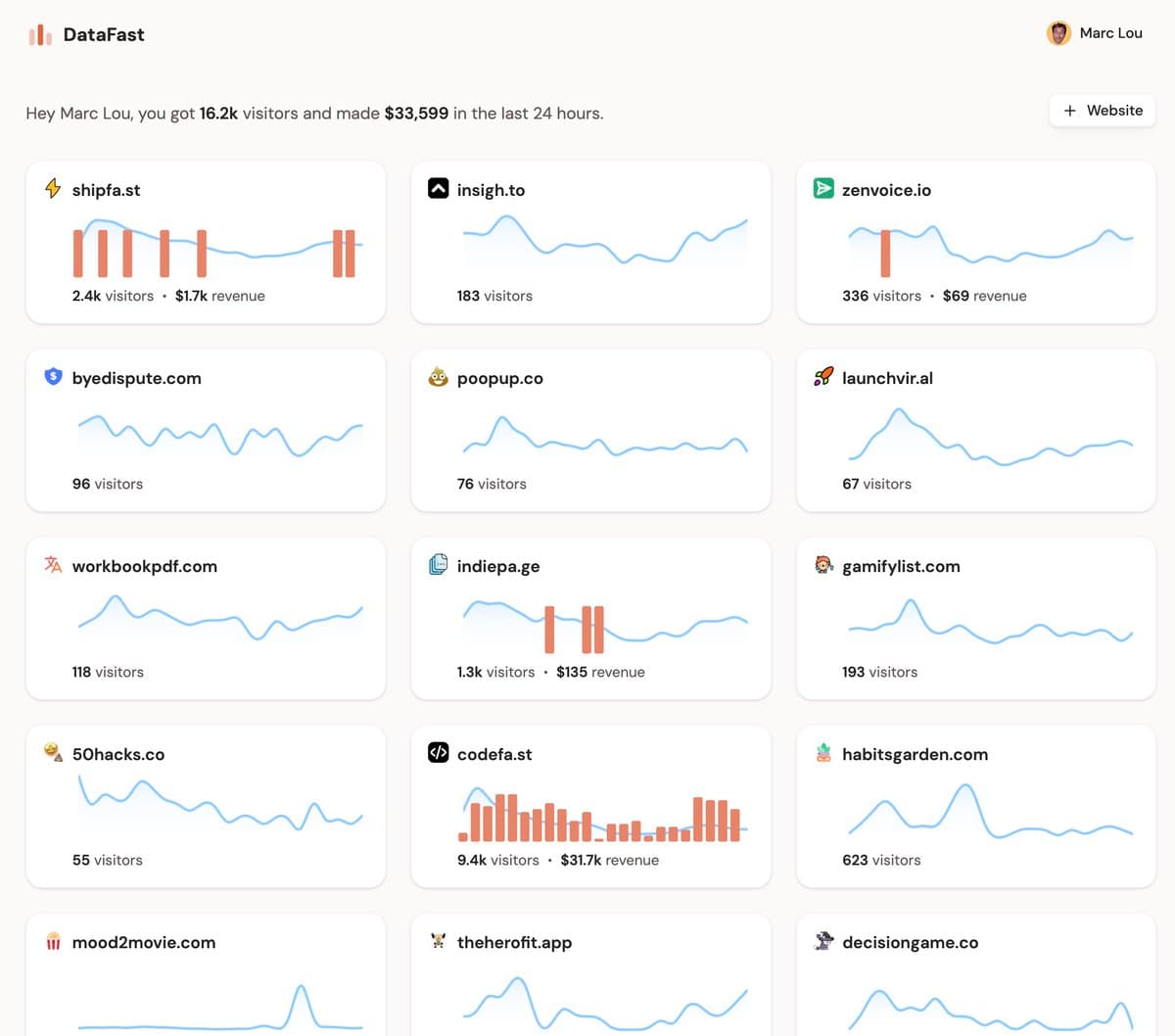Click the zenvoice.io green paper-plane icon

point(823,188)
